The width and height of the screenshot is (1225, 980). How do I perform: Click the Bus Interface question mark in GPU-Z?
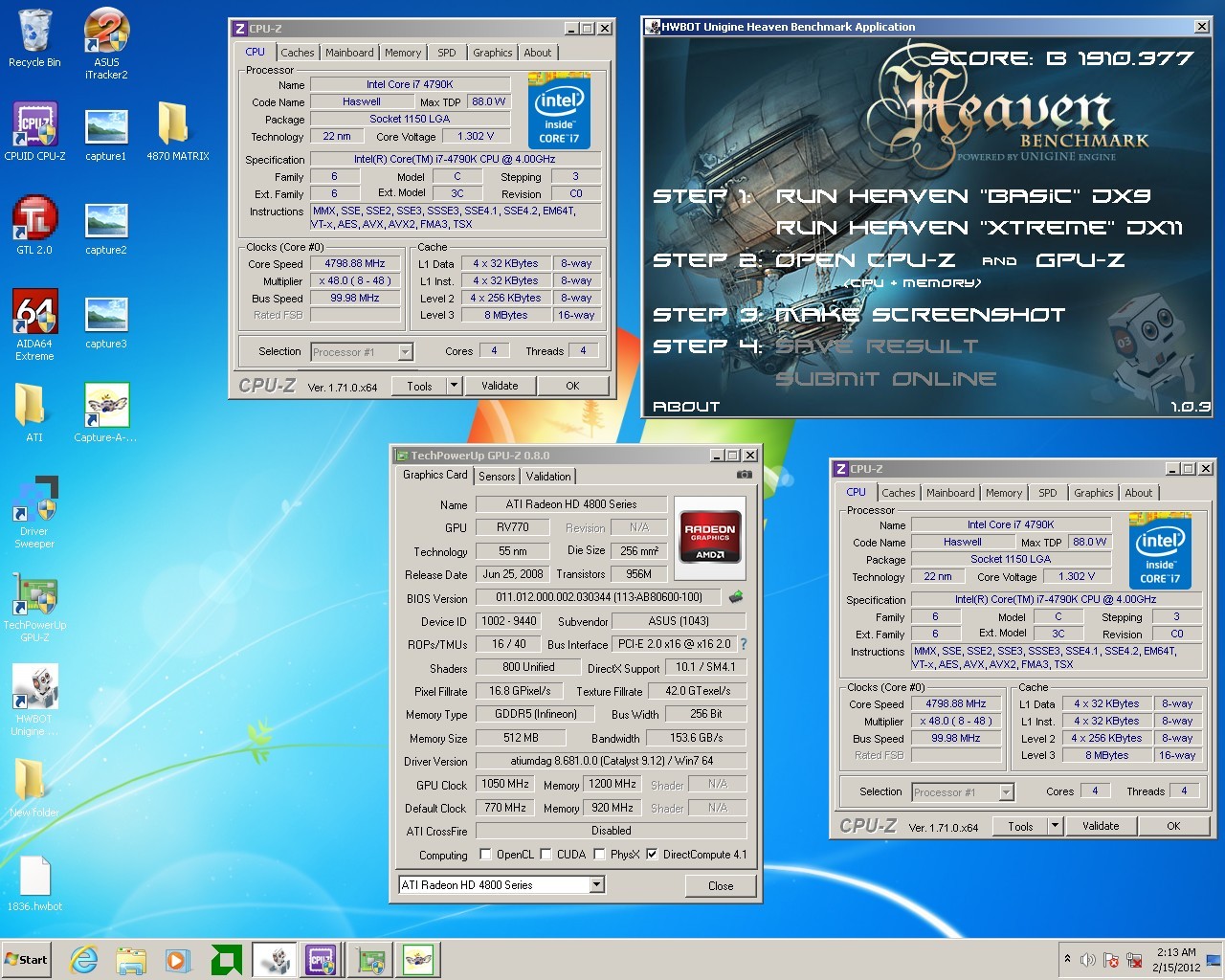744,644
